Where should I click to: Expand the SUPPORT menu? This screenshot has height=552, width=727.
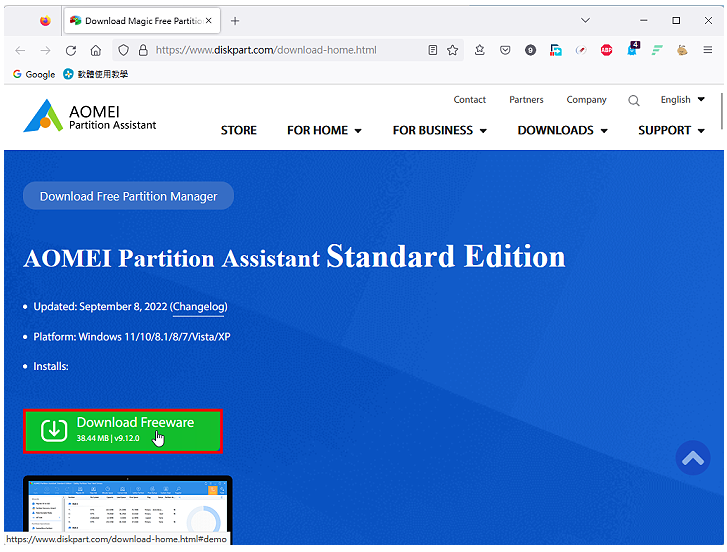click(671, 130)
